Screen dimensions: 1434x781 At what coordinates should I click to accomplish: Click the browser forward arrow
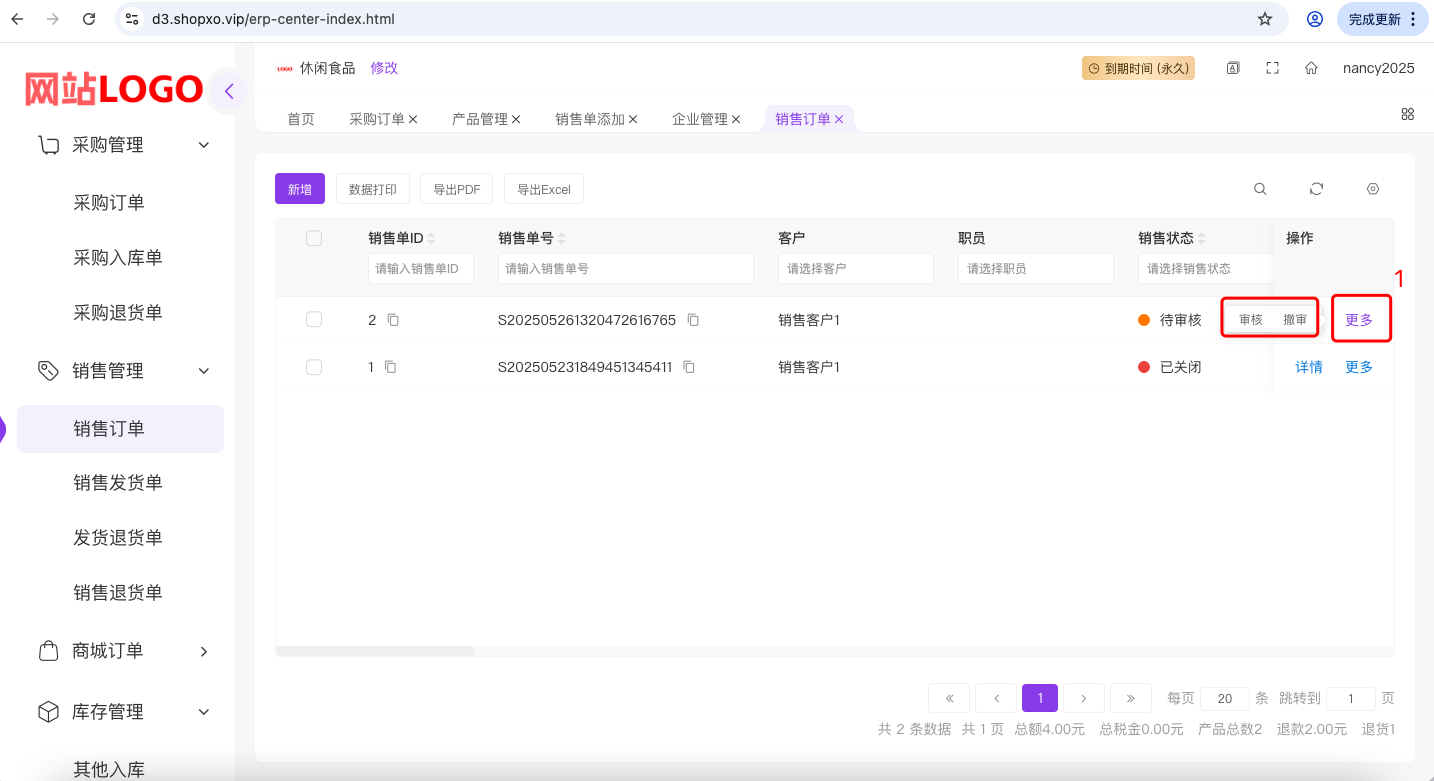pyautogui.click(x=53, y=19)
